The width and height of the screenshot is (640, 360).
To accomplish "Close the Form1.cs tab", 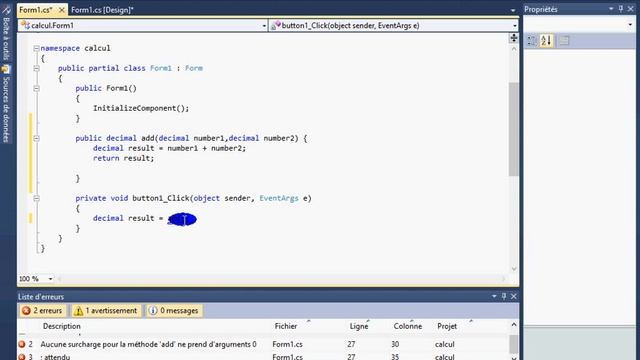I will pos(62,9).
